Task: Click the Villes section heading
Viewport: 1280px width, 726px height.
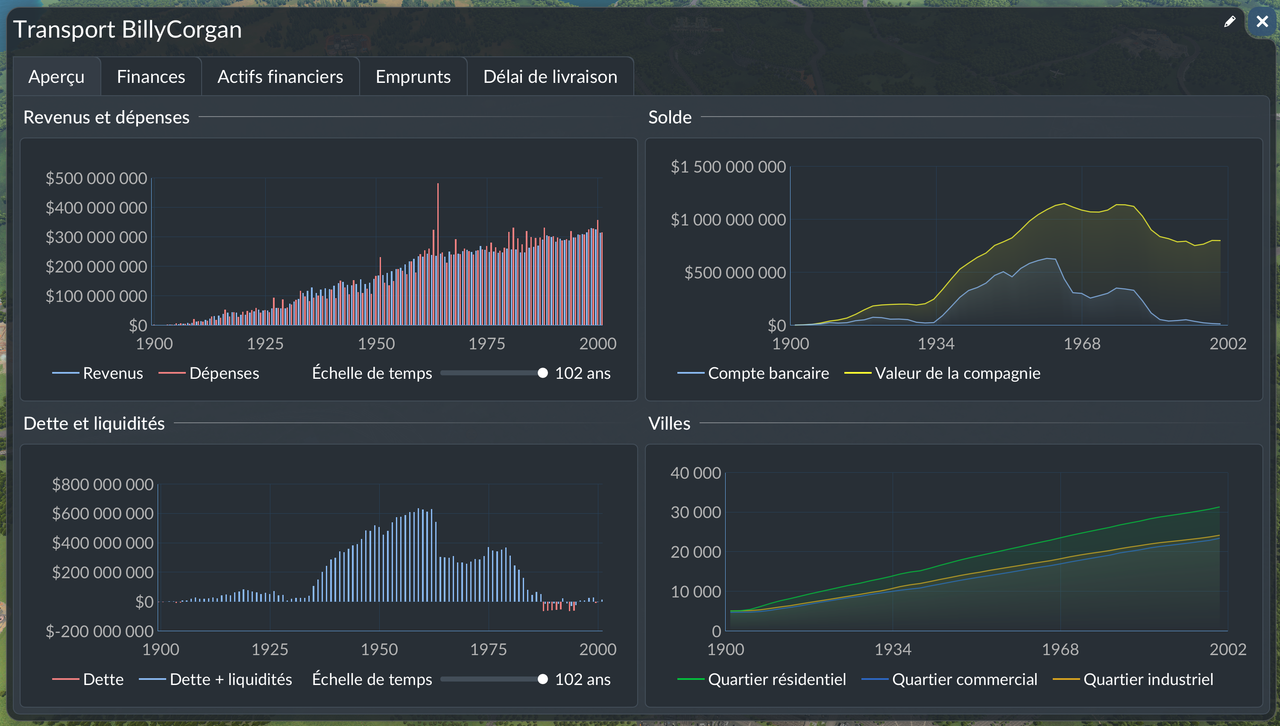Action: pyautogui.click(x=669, y=423)
